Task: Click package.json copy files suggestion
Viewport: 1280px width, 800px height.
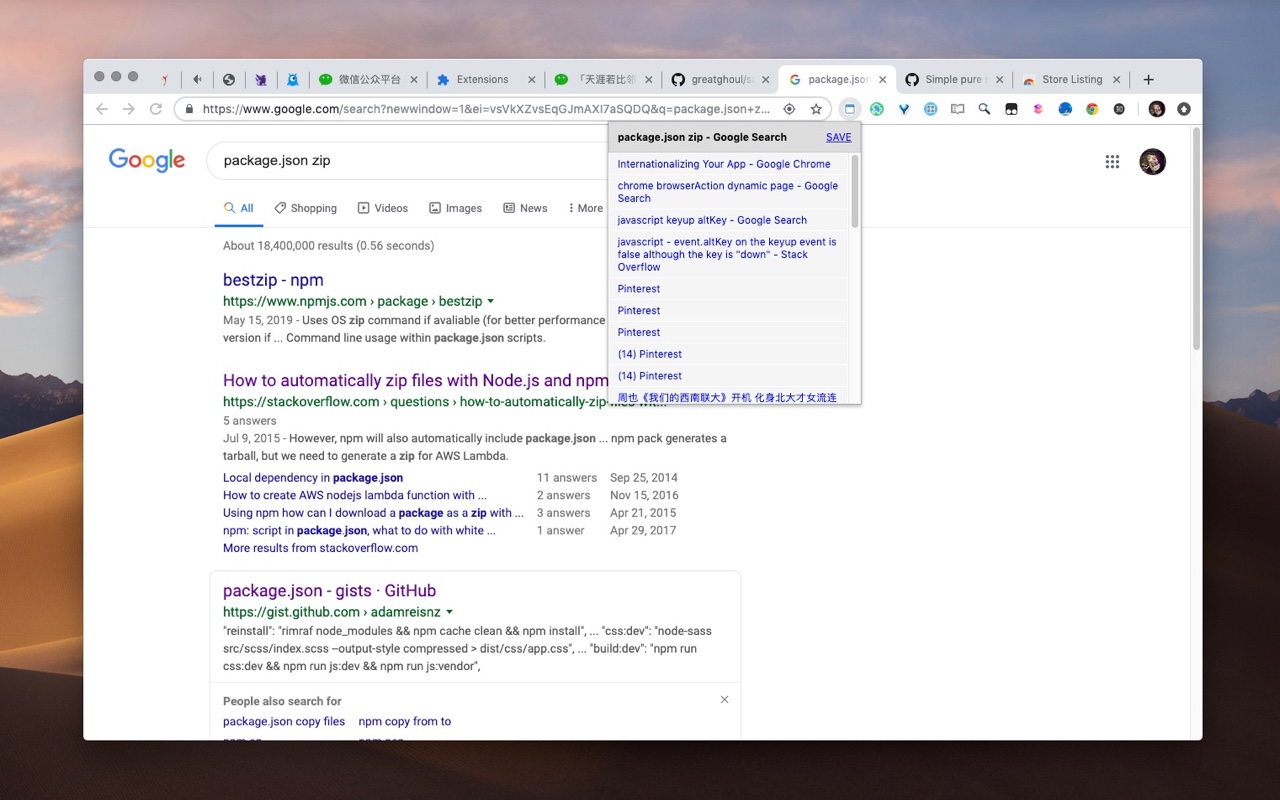Action: tap(284, 721)
